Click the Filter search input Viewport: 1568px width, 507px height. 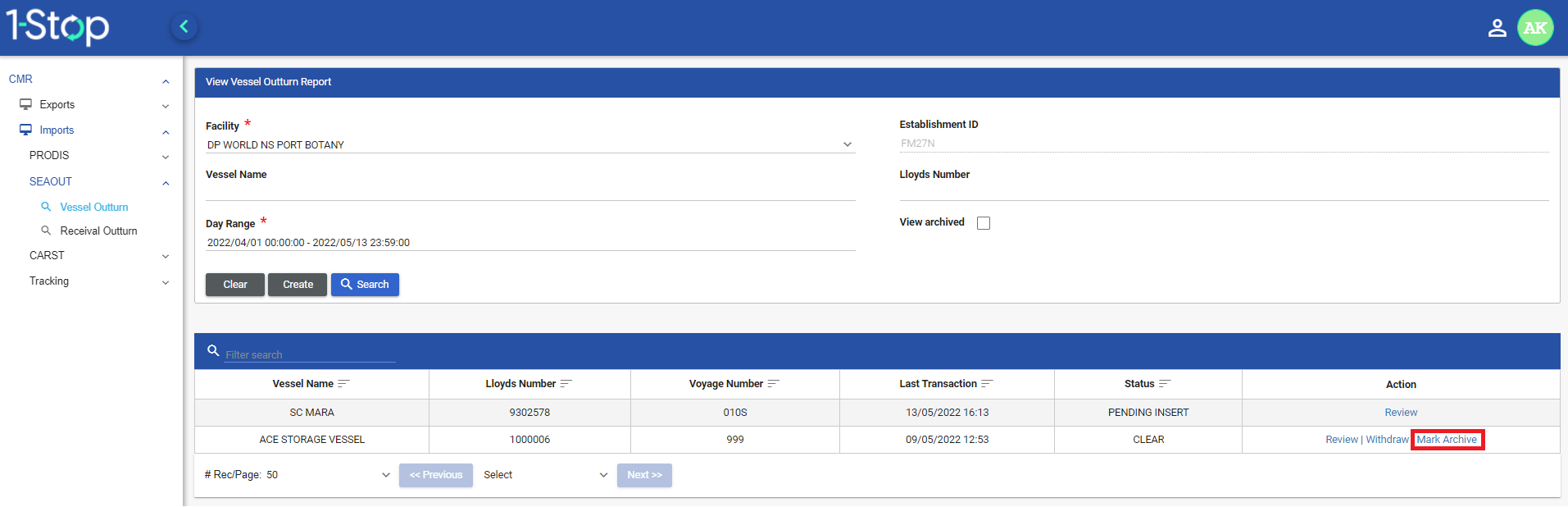310,354
